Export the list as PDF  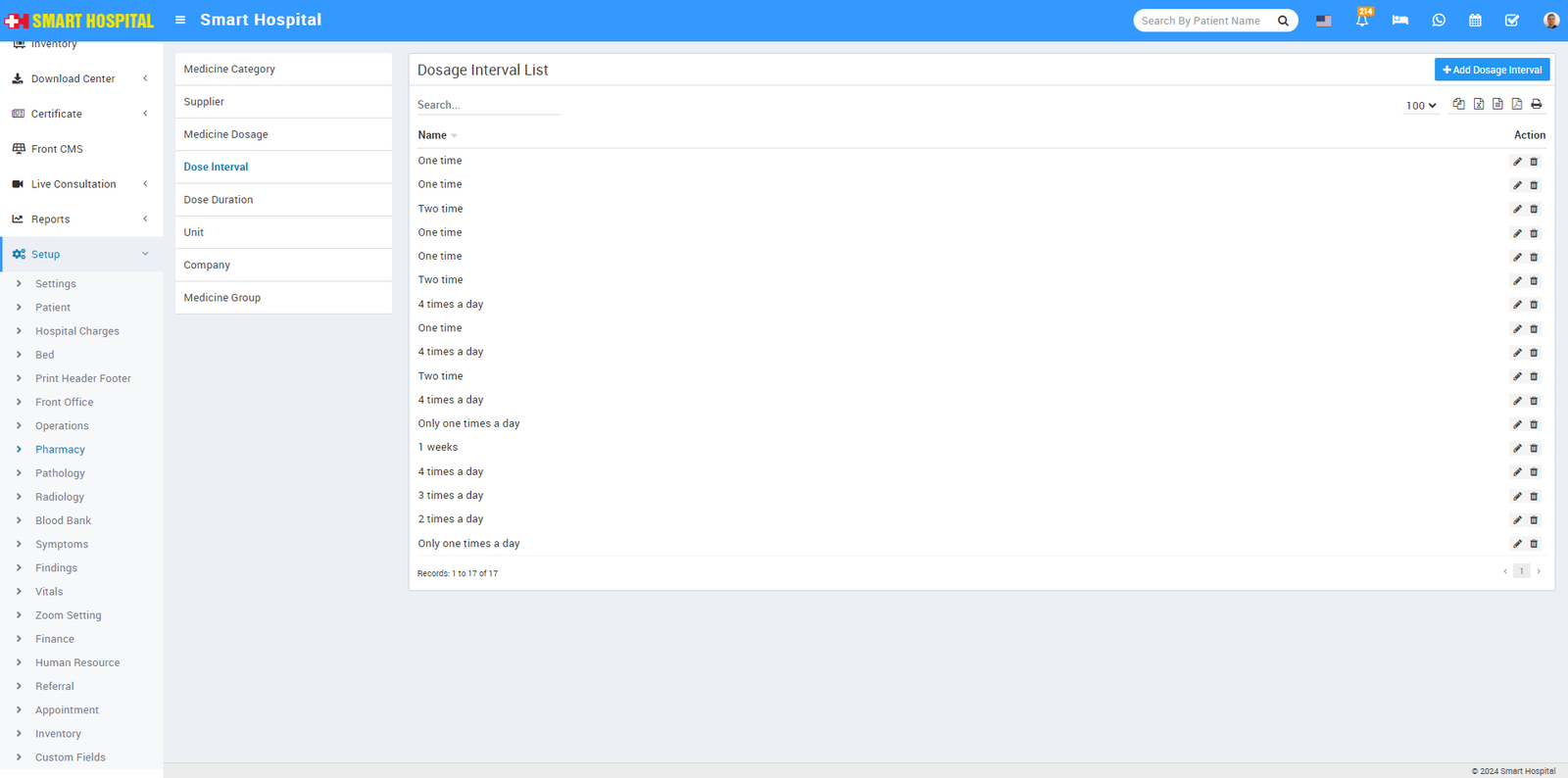tap(1516, 104)
